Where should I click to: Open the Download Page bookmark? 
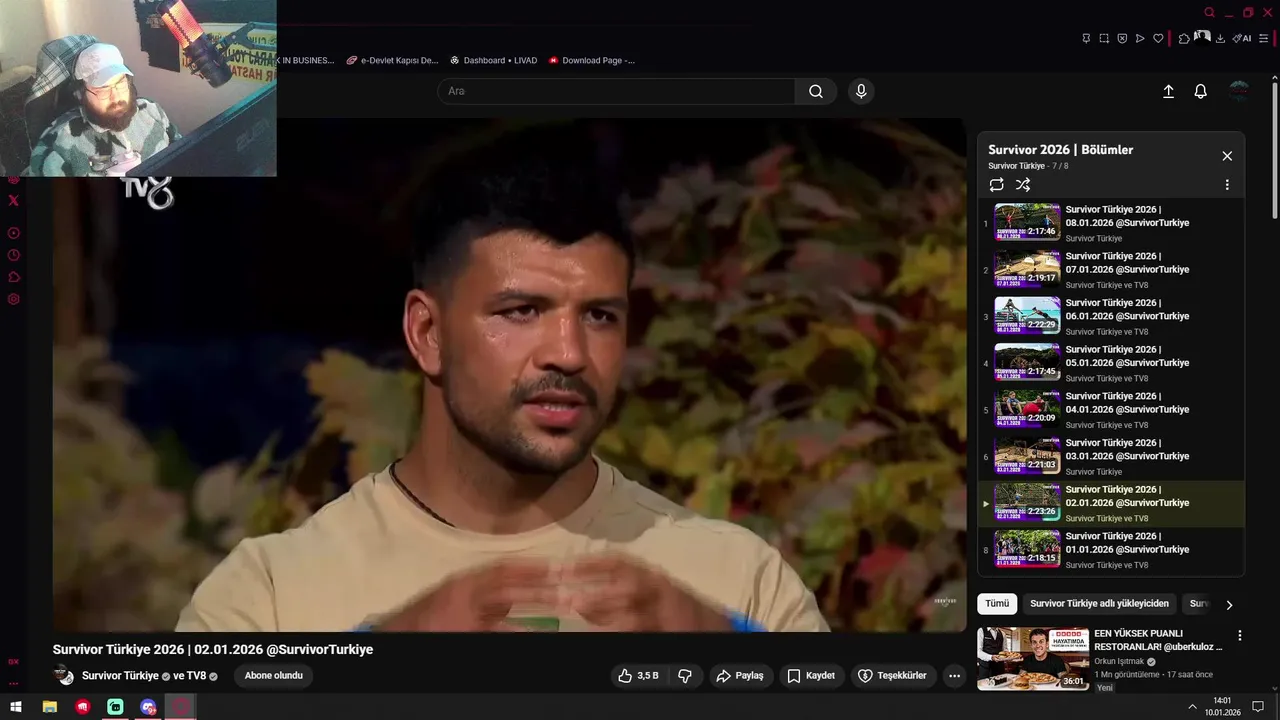click(x=591, y=60)
